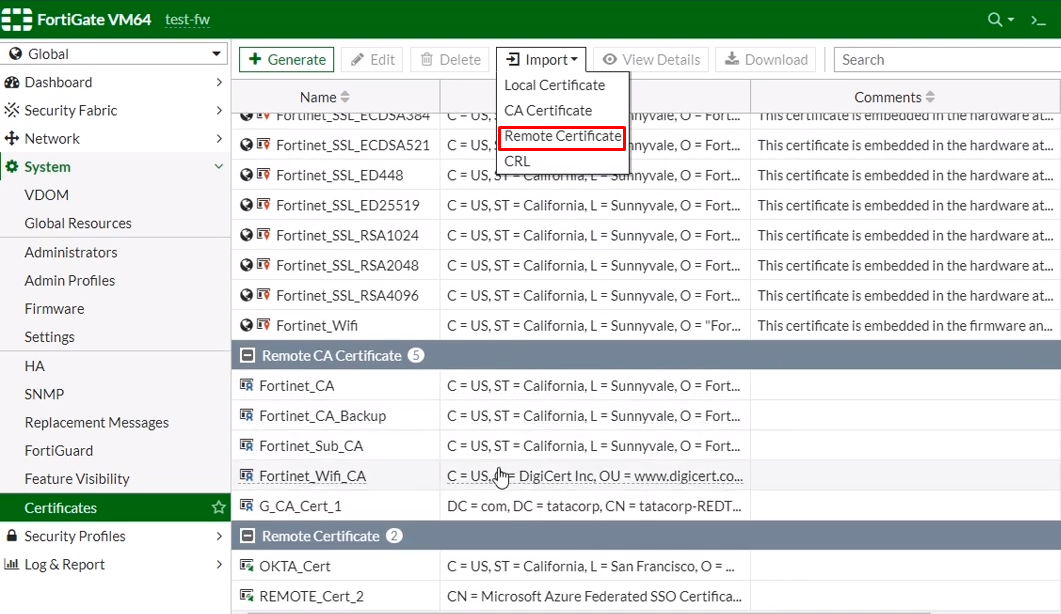Click the certificate Search field

coord(945,60)
